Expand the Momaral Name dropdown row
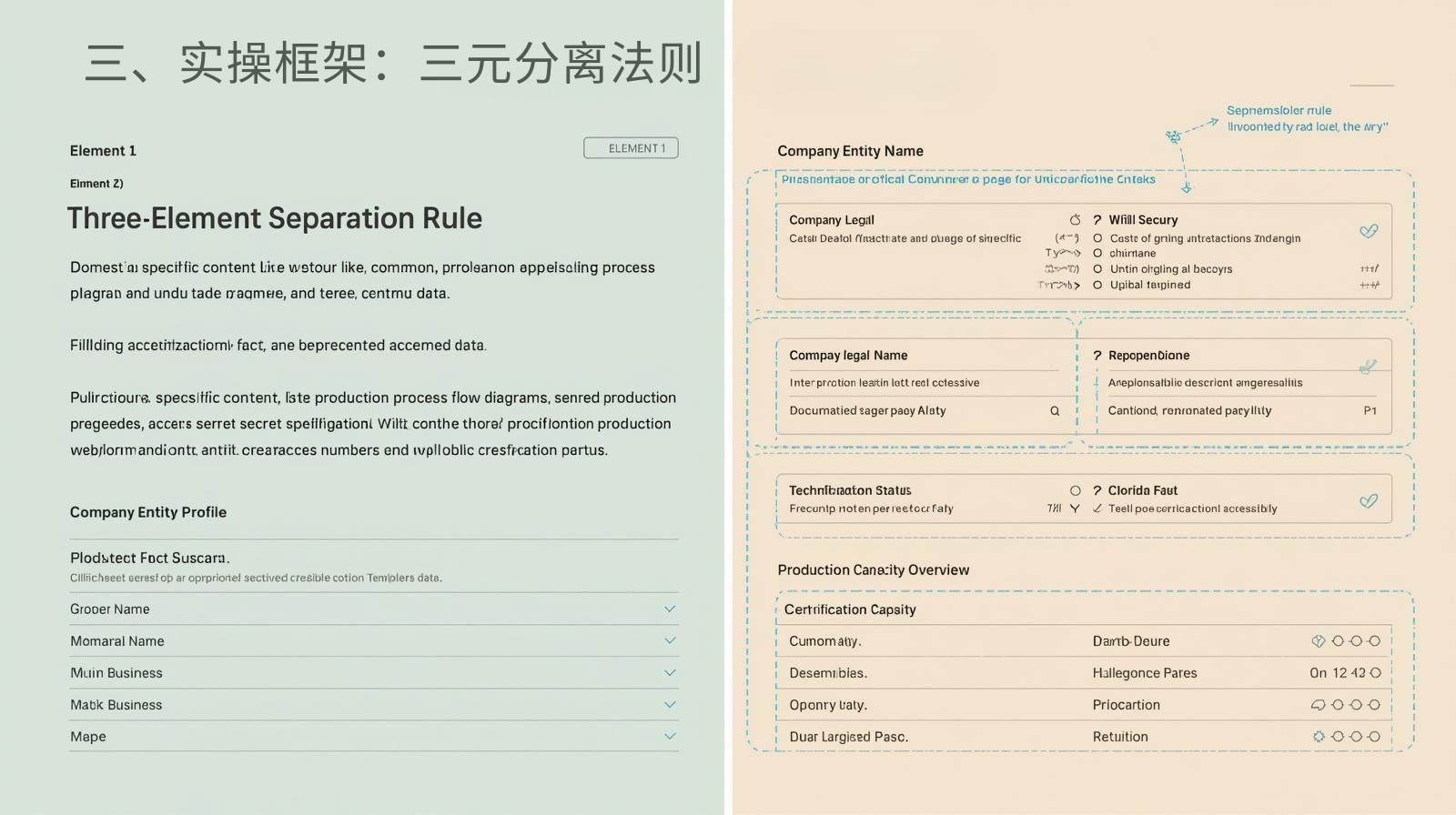Screen dimensions: 1456x815 [670, 640]
